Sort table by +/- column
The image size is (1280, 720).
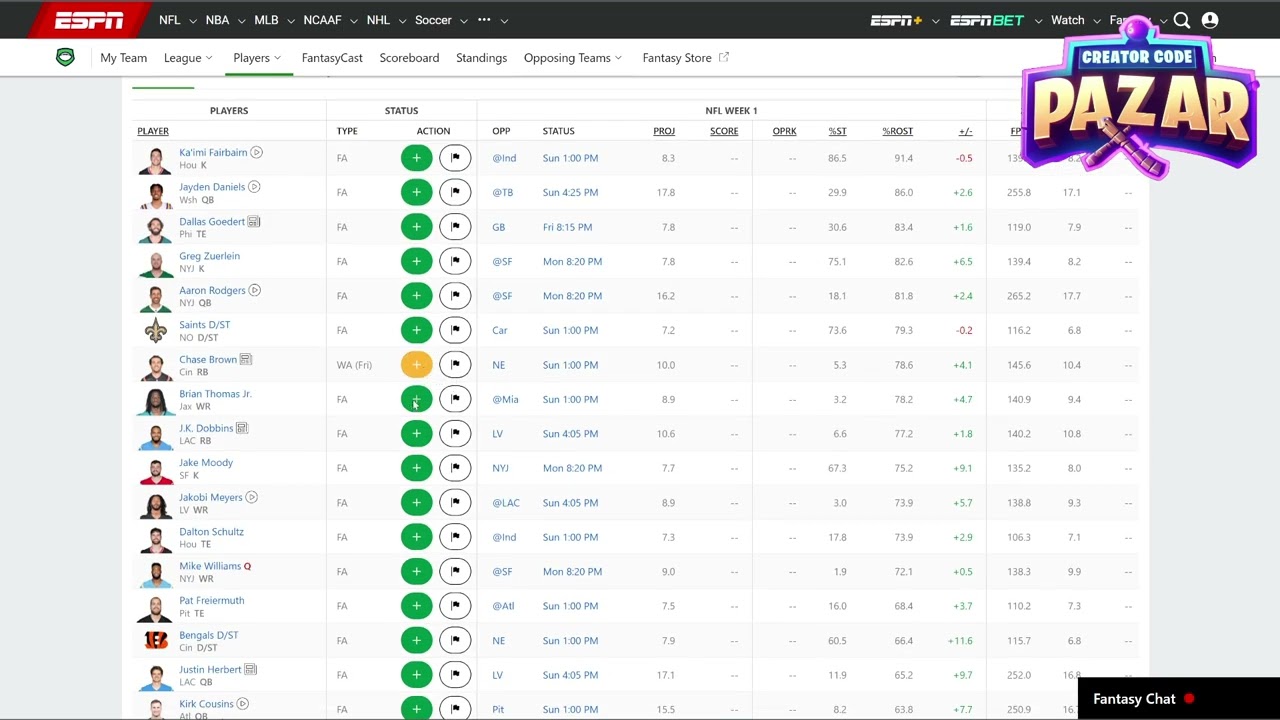(965, 131)
